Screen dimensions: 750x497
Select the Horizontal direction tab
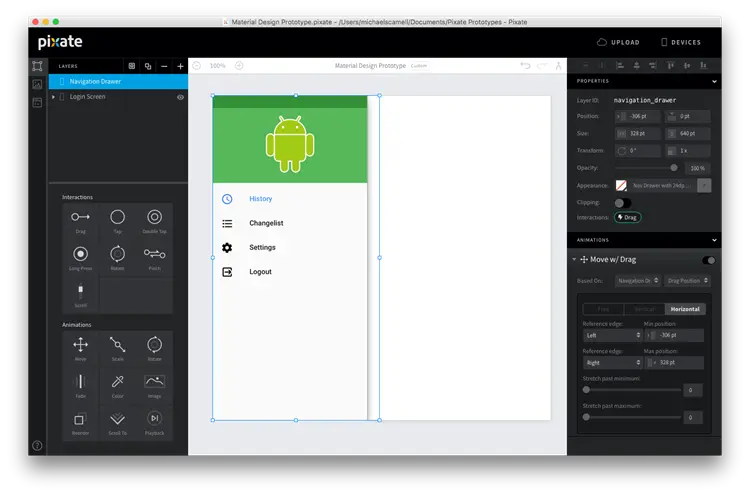point(685,309)
